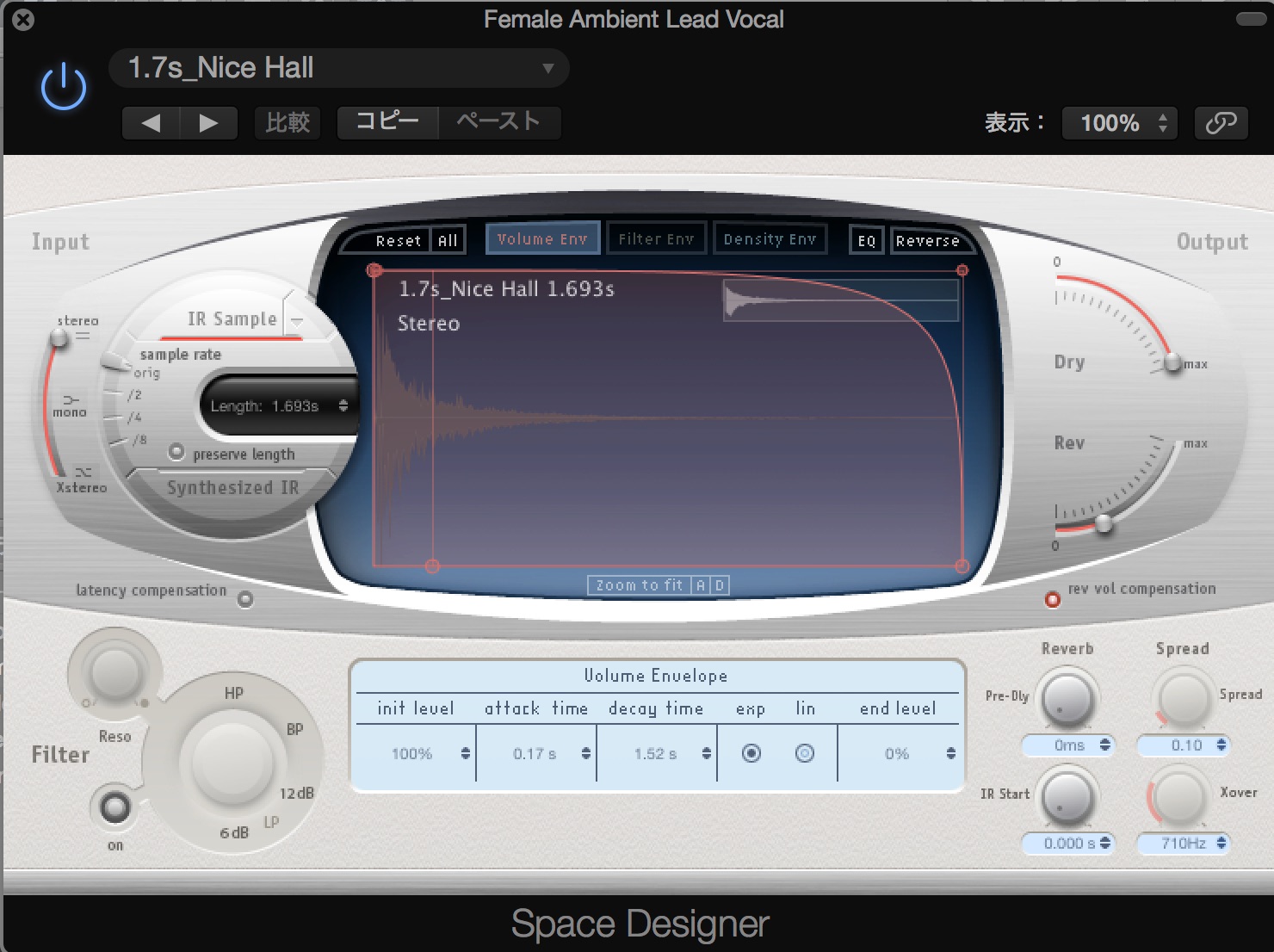The width and height of the screenshot is (1274, 952).
Task: Click the コピー copy button
Action: point(387,122)
